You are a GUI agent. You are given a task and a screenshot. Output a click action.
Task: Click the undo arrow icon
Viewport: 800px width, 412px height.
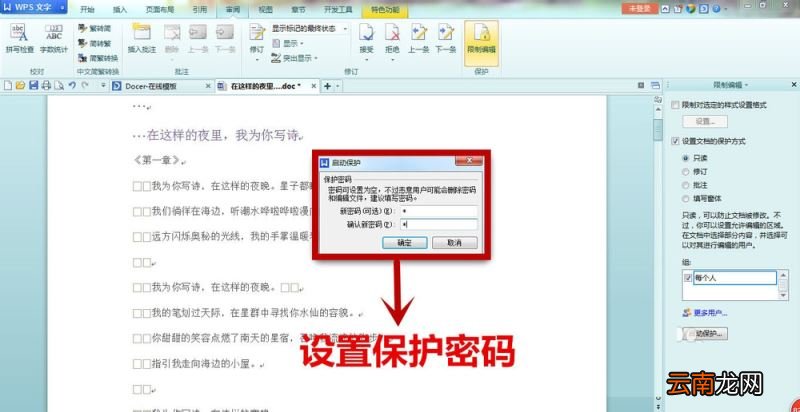point(72,86)
